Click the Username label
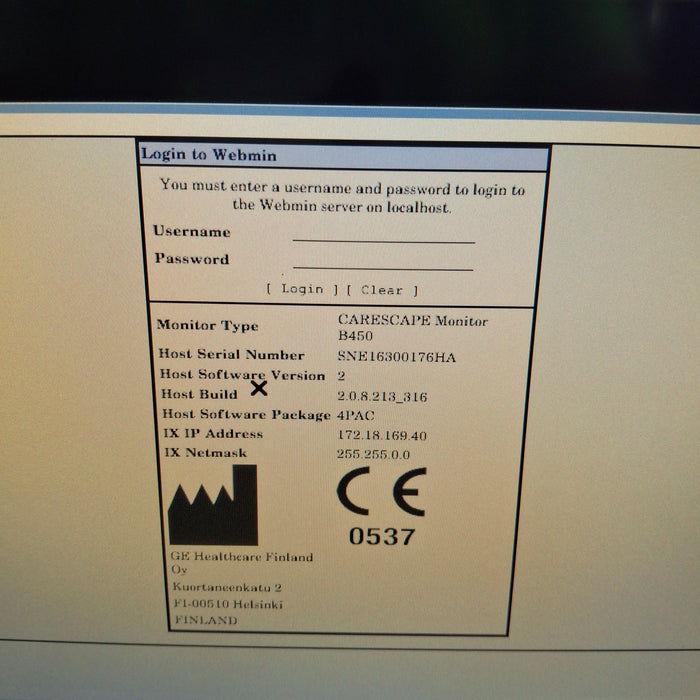 coord(192,232)
